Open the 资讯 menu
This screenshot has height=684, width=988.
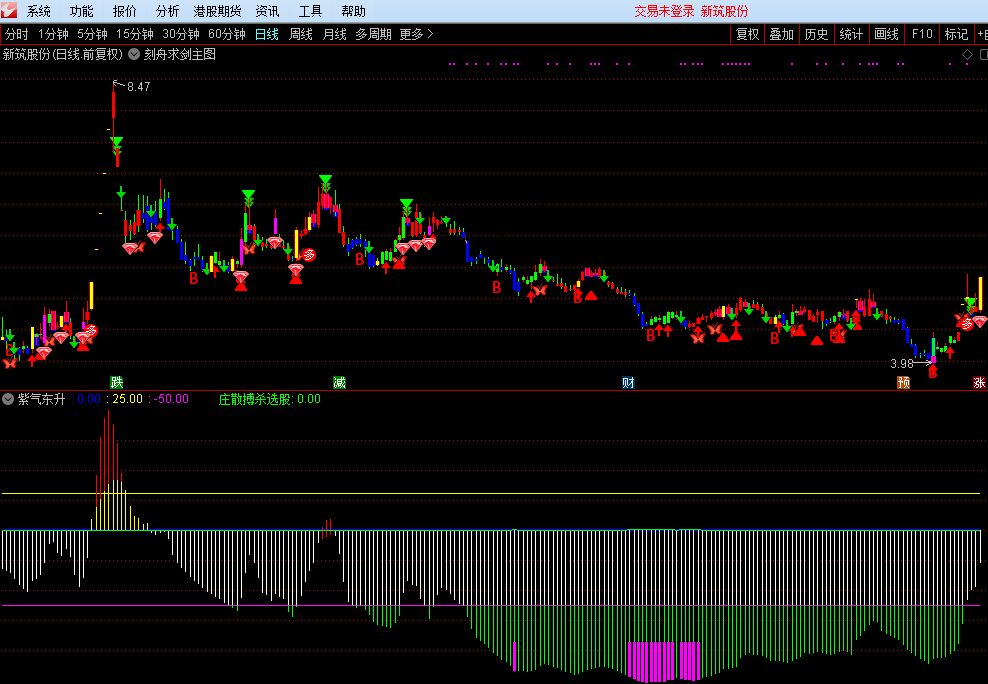tap(267, 11)
